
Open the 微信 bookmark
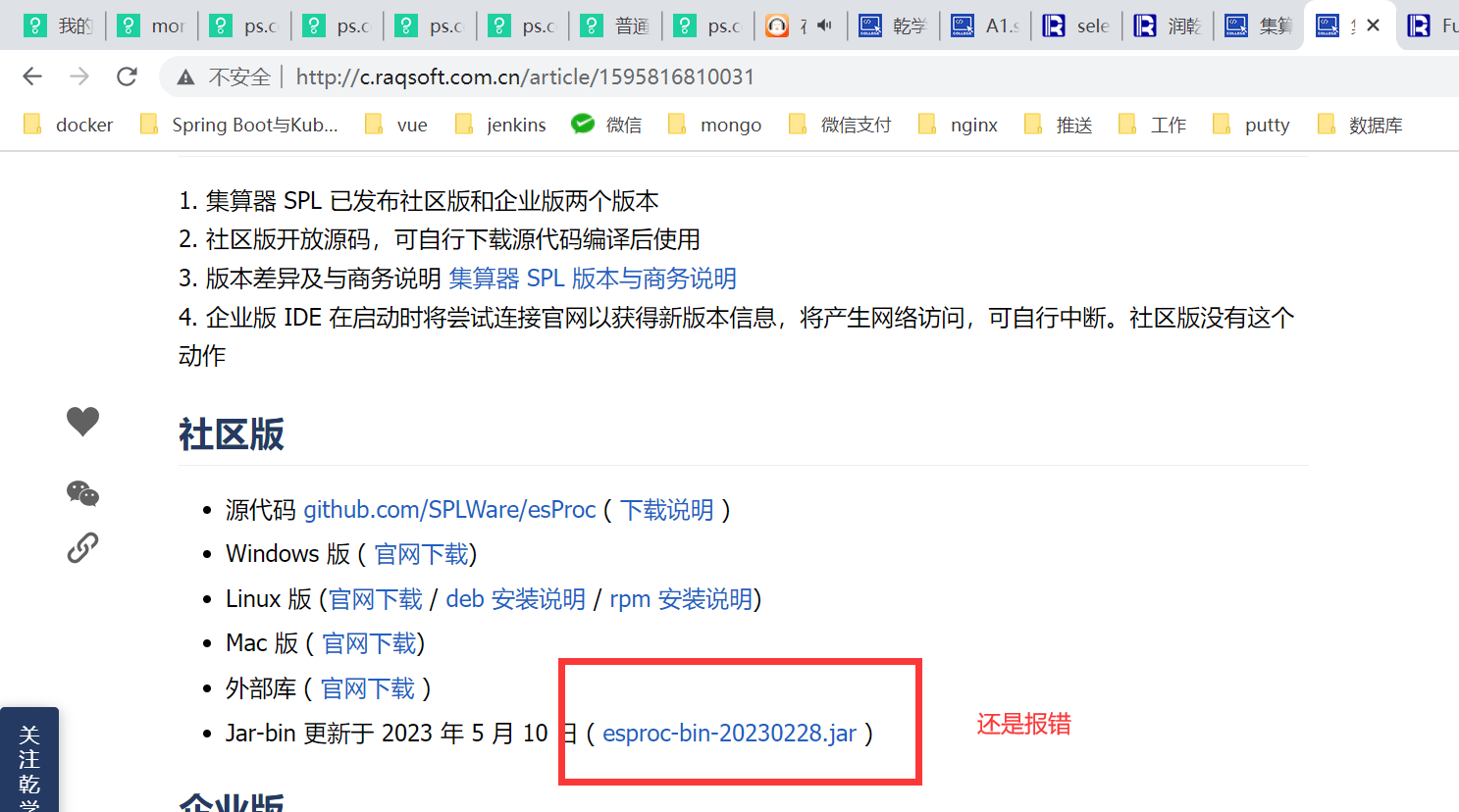pyautogui.click(x=606, y=125)
